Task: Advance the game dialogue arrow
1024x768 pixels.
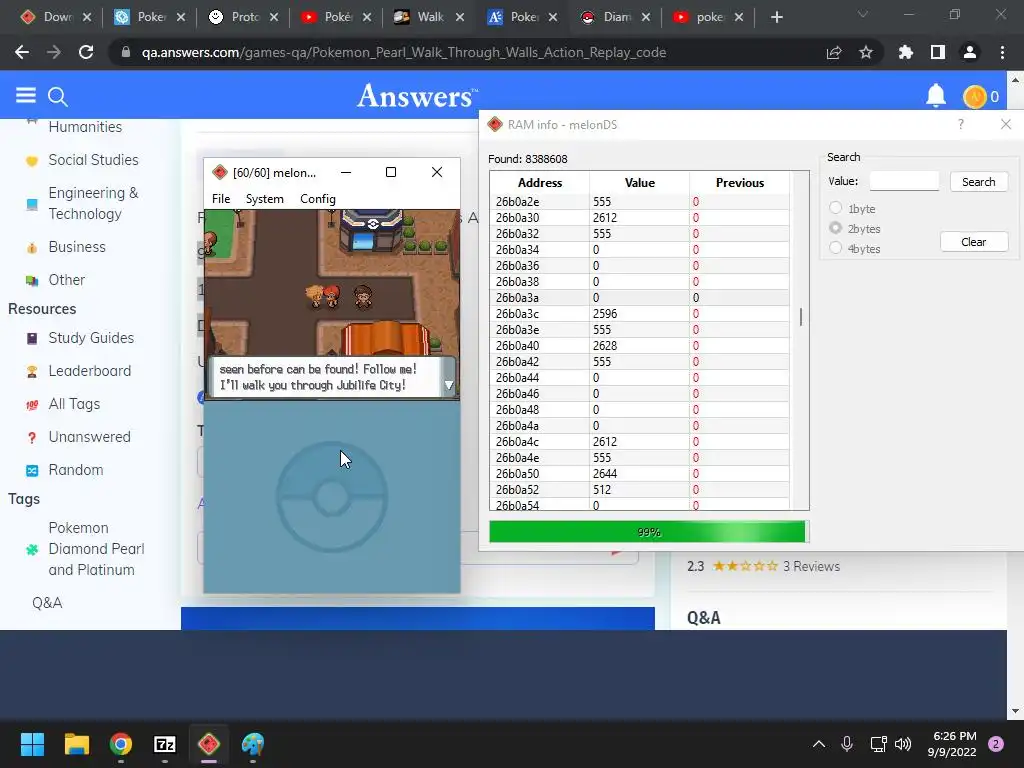Action: tap(449, 385)
